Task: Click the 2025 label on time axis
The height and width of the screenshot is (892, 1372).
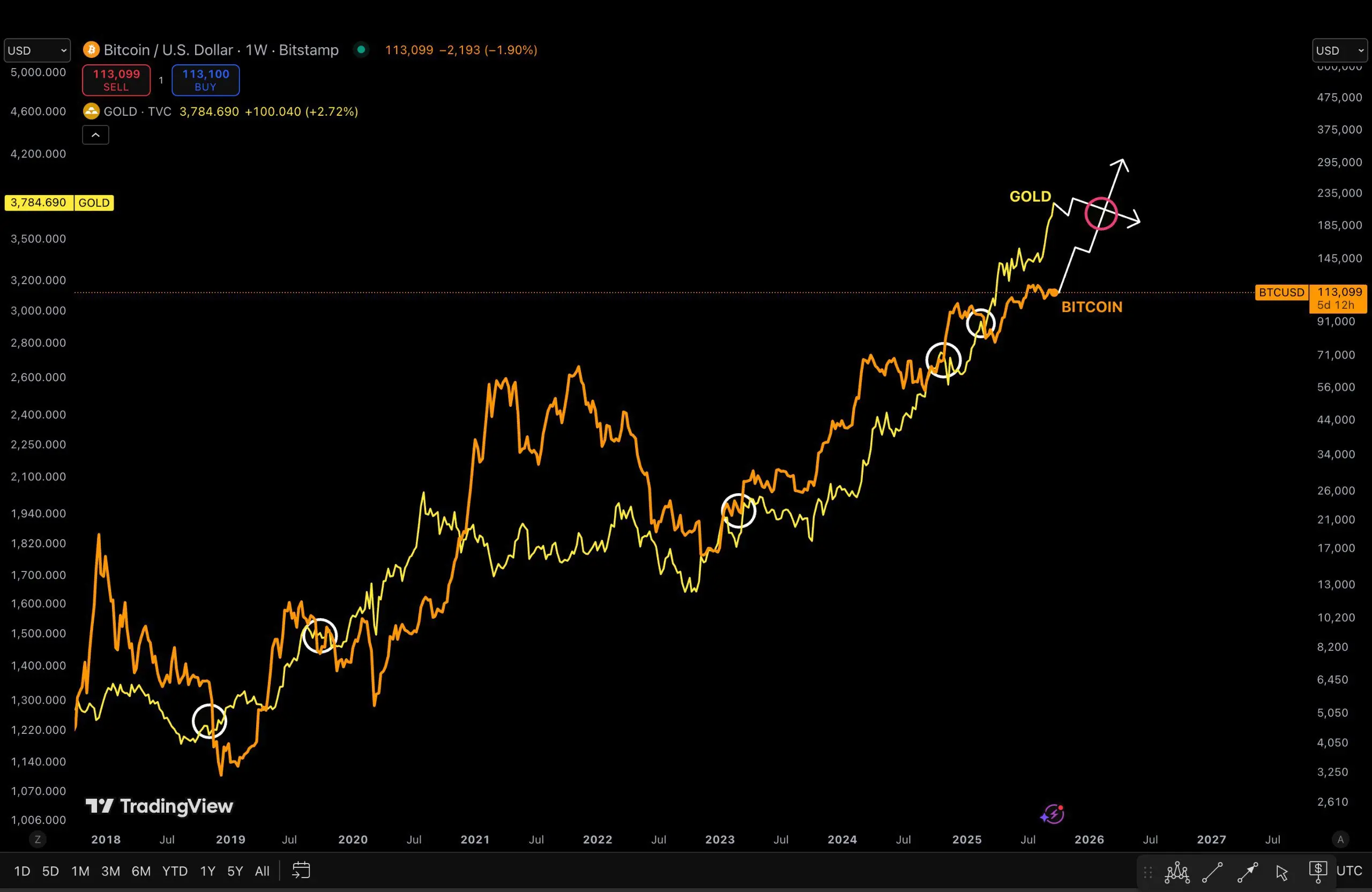Action: click(x=967, y=839)
